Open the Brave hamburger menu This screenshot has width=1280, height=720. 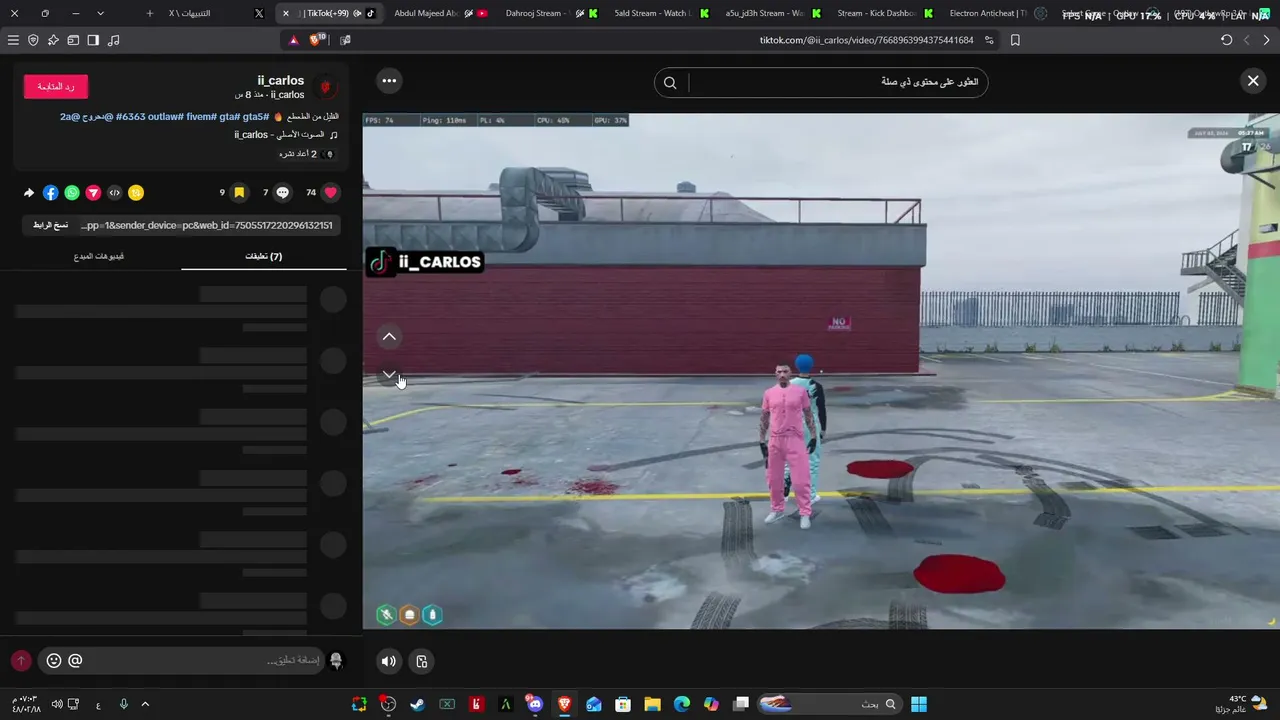click(x=13, y=40)
